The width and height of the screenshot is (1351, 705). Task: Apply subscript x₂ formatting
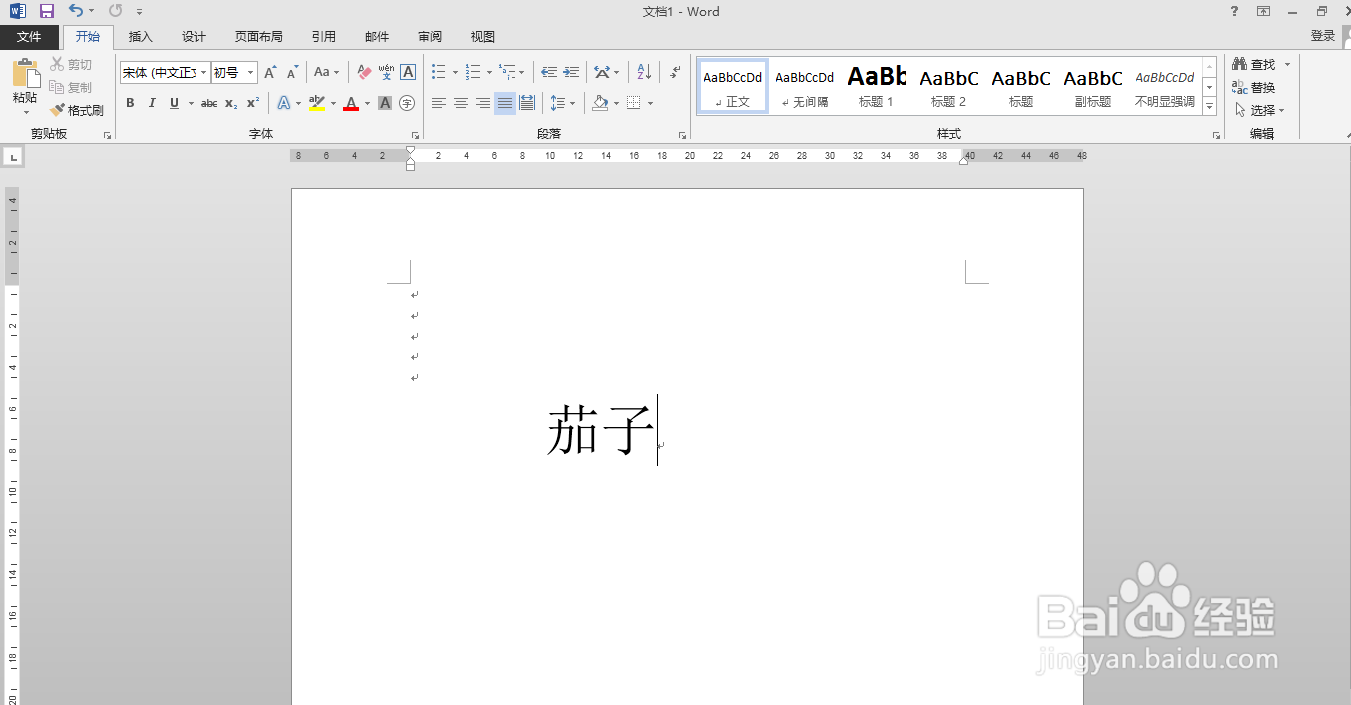click(231, 103)
